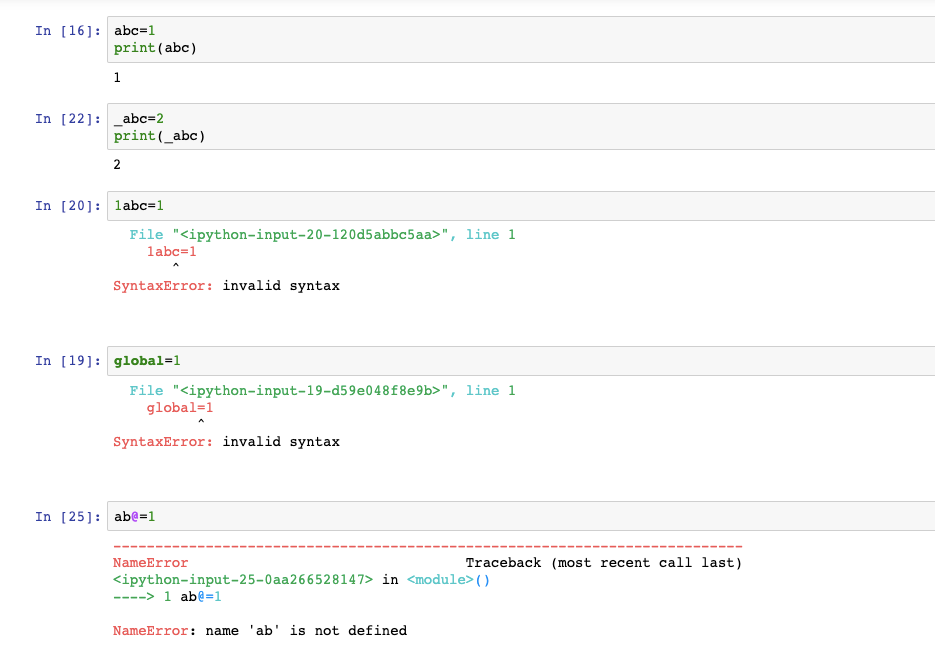Image resolution: width=935 pixels, height=655 pixels.
Task: Select the output value 1
Action: [117, 77]
